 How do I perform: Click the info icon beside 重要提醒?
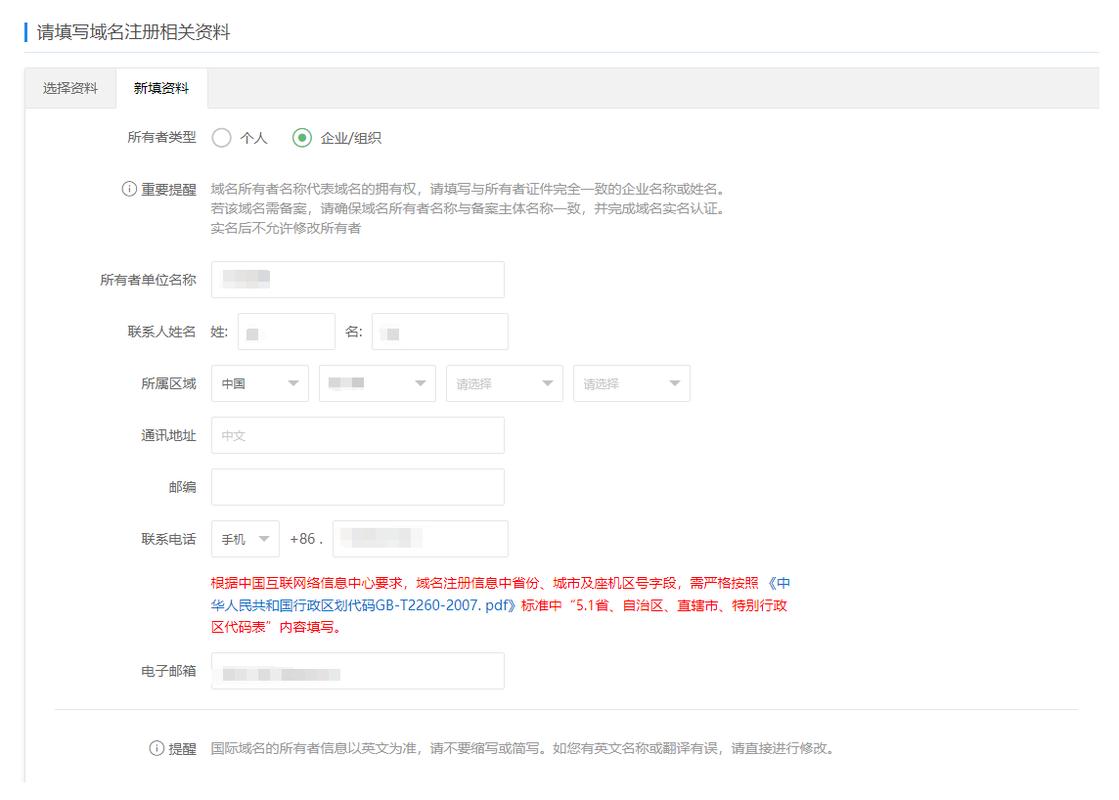pyautogui.click(x=129, y=189)
